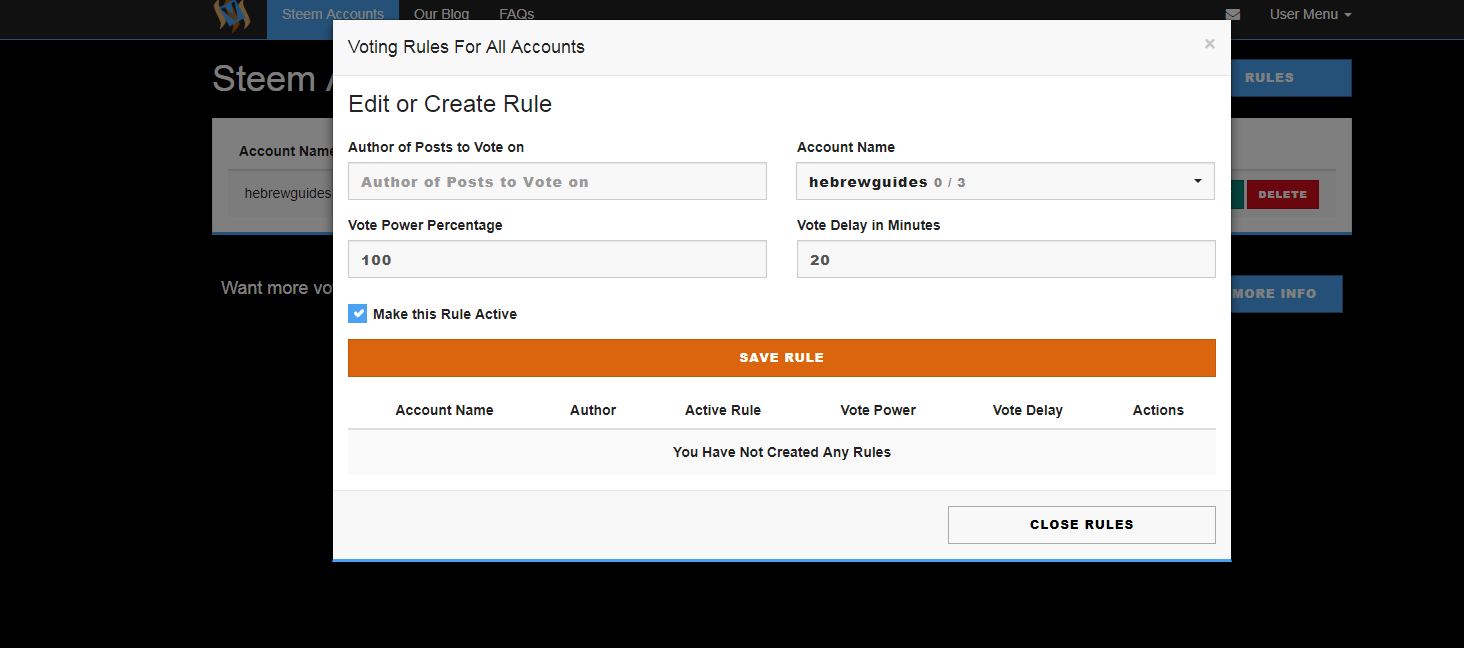Expand the User Menu dropdown
Viewport: 1464px width, 648px height.
(1310, 15)
